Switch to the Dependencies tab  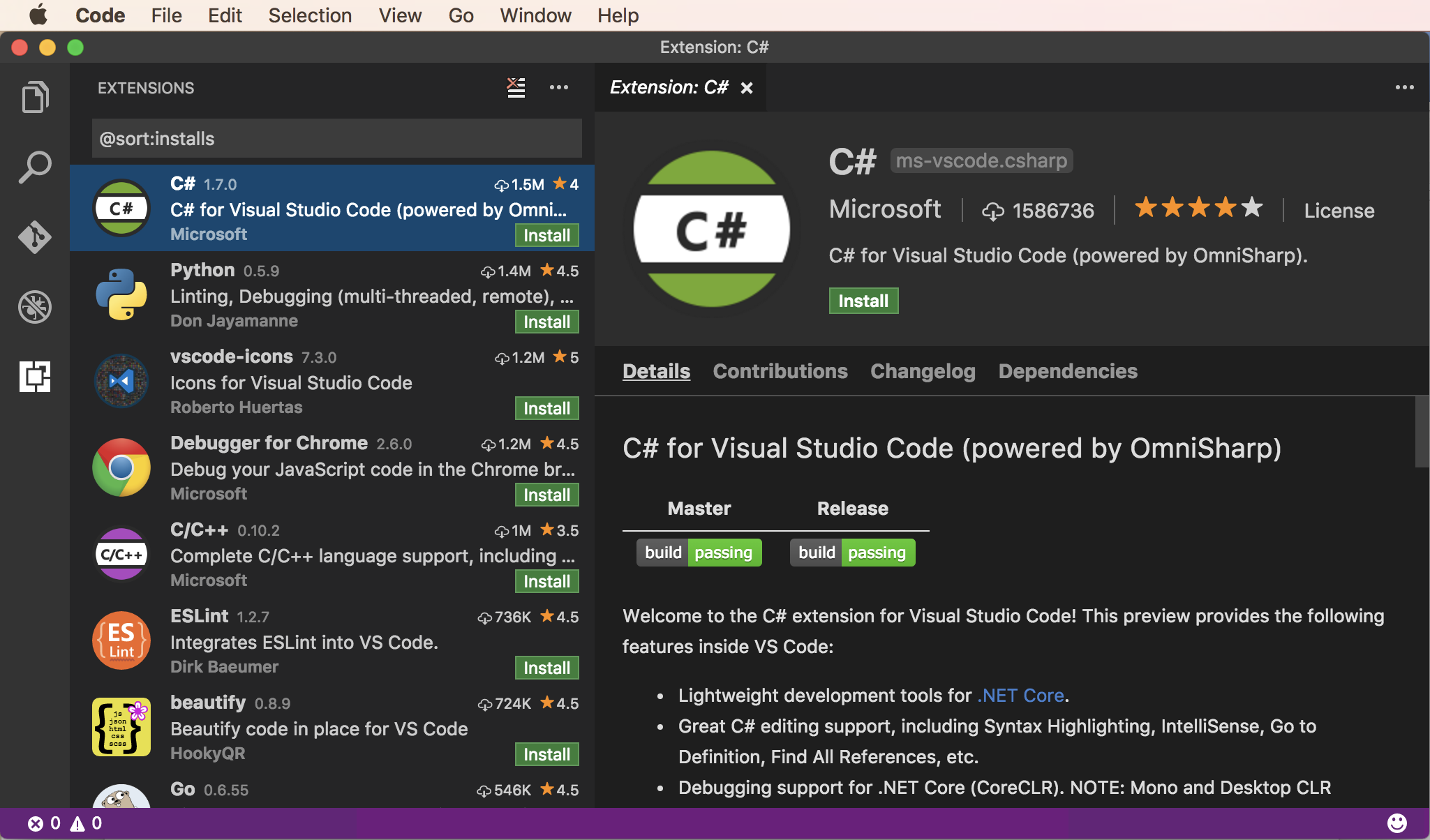click(x=1068, y=371)
